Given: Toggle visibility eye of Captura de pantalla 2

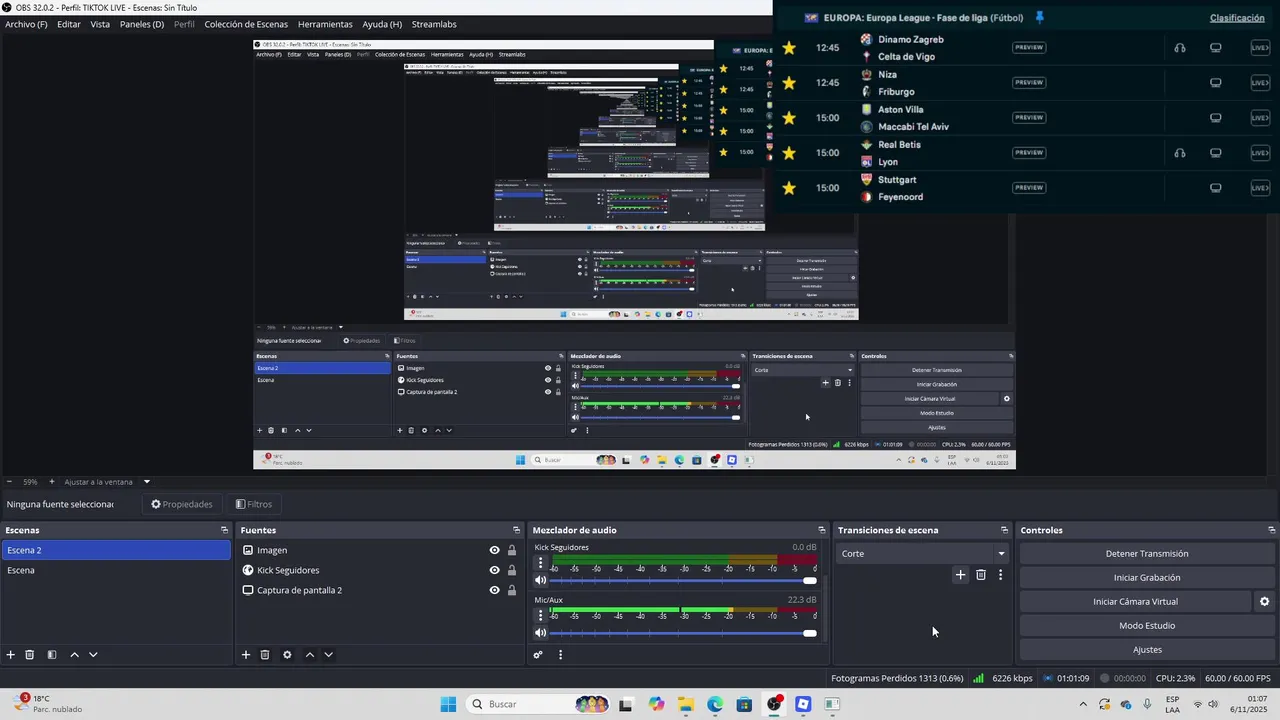Looking at the screenshot, I should (x=494, y=590).
